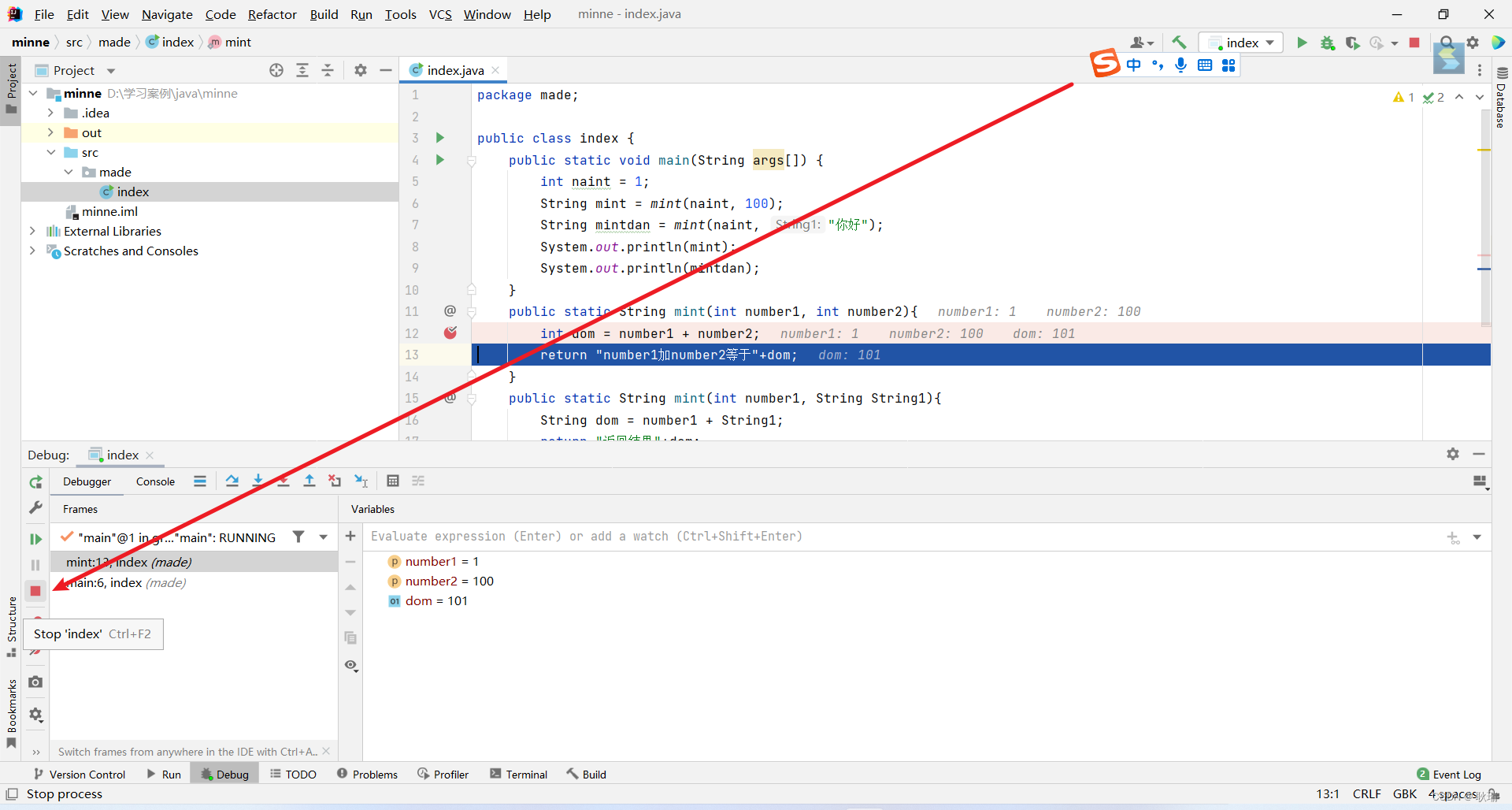
Task: Open the Event Log
Action: point(1449,775)
